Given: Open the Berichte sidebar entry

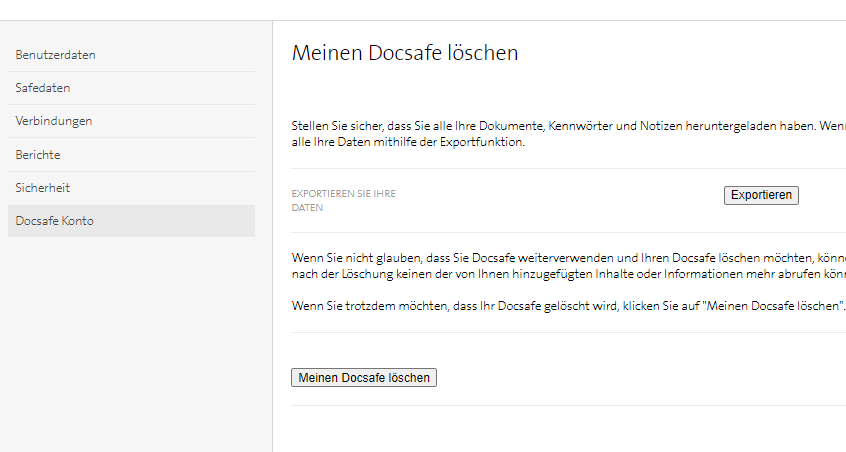Looking at the screenshot, I should click(x=38, y=155).
